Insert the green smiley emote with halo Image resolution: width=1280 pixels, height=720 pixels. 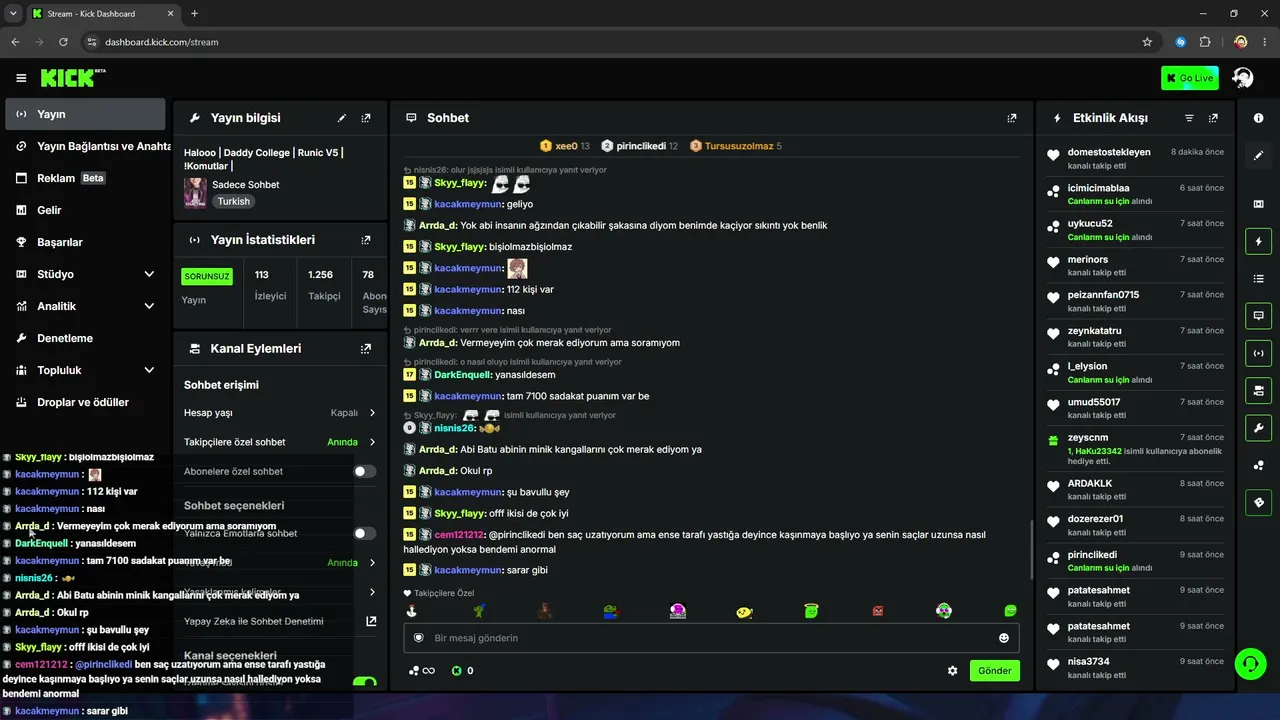pyautogui.click(x=811, y=611)
